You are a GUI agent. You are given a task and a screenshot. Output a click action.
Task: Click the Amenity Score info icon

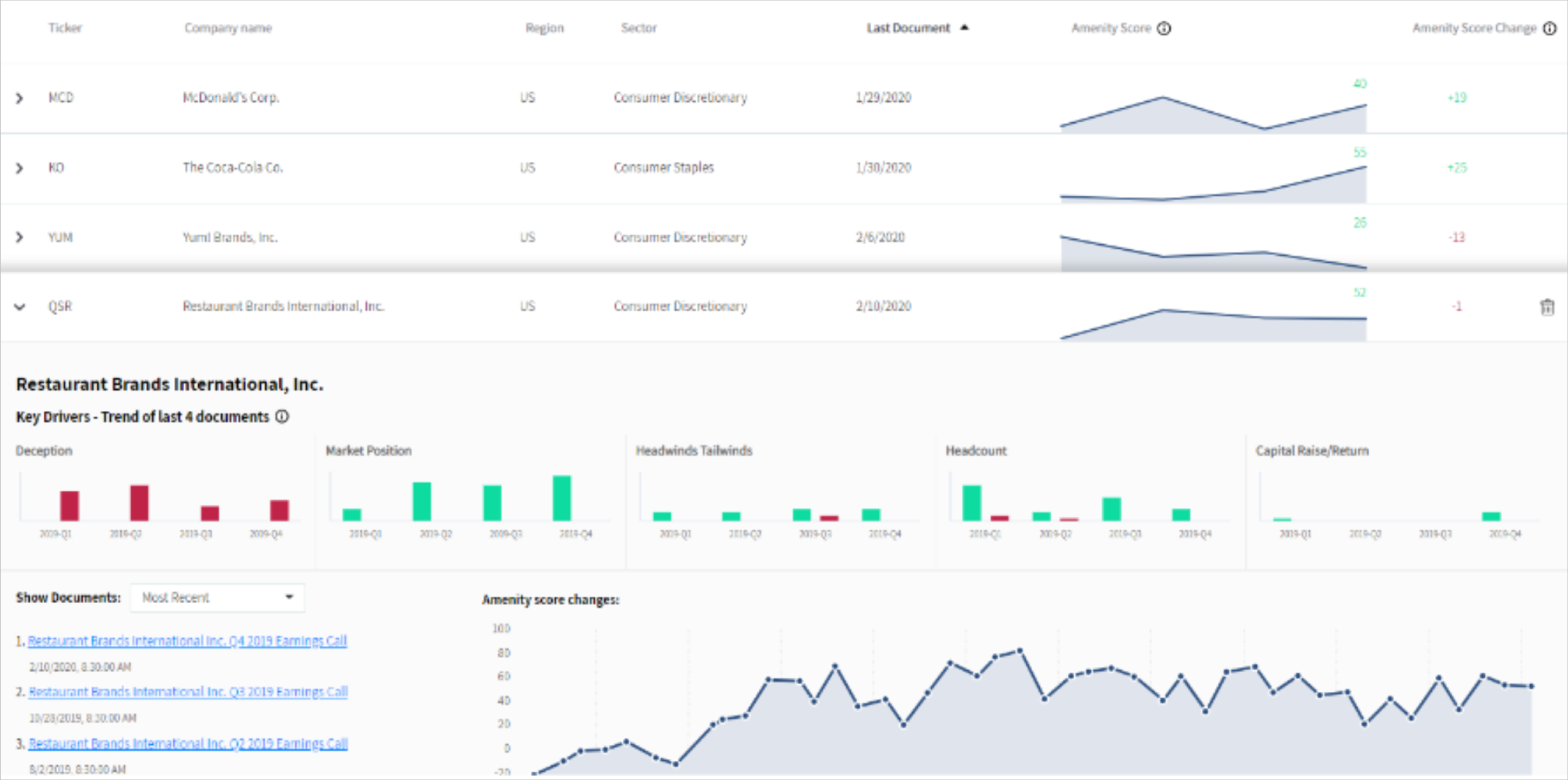click(1164, 28)
